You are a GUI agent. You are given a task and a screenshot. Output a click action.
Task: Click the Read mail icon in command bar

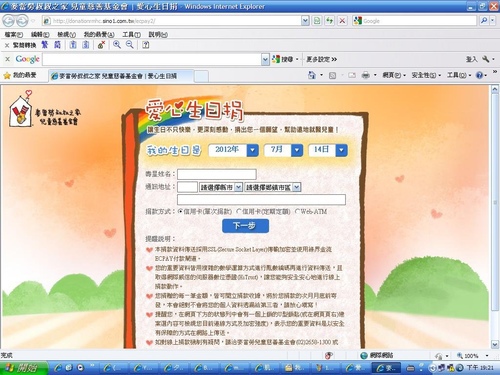click(352, 75)
